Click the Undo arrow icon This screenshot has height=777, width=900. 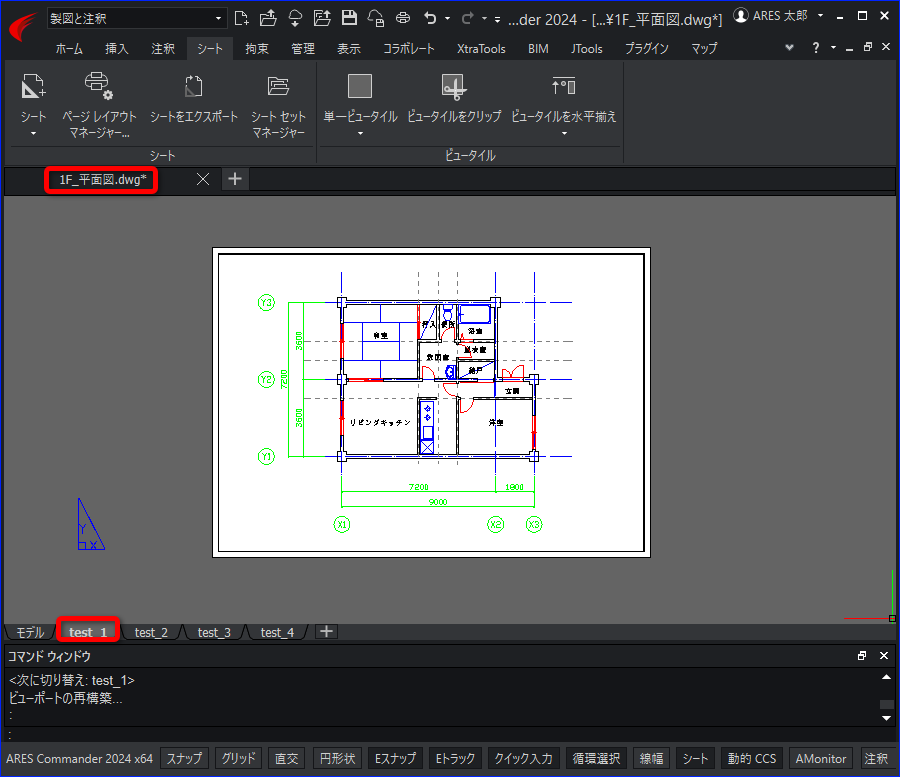(x=430, y=18)
